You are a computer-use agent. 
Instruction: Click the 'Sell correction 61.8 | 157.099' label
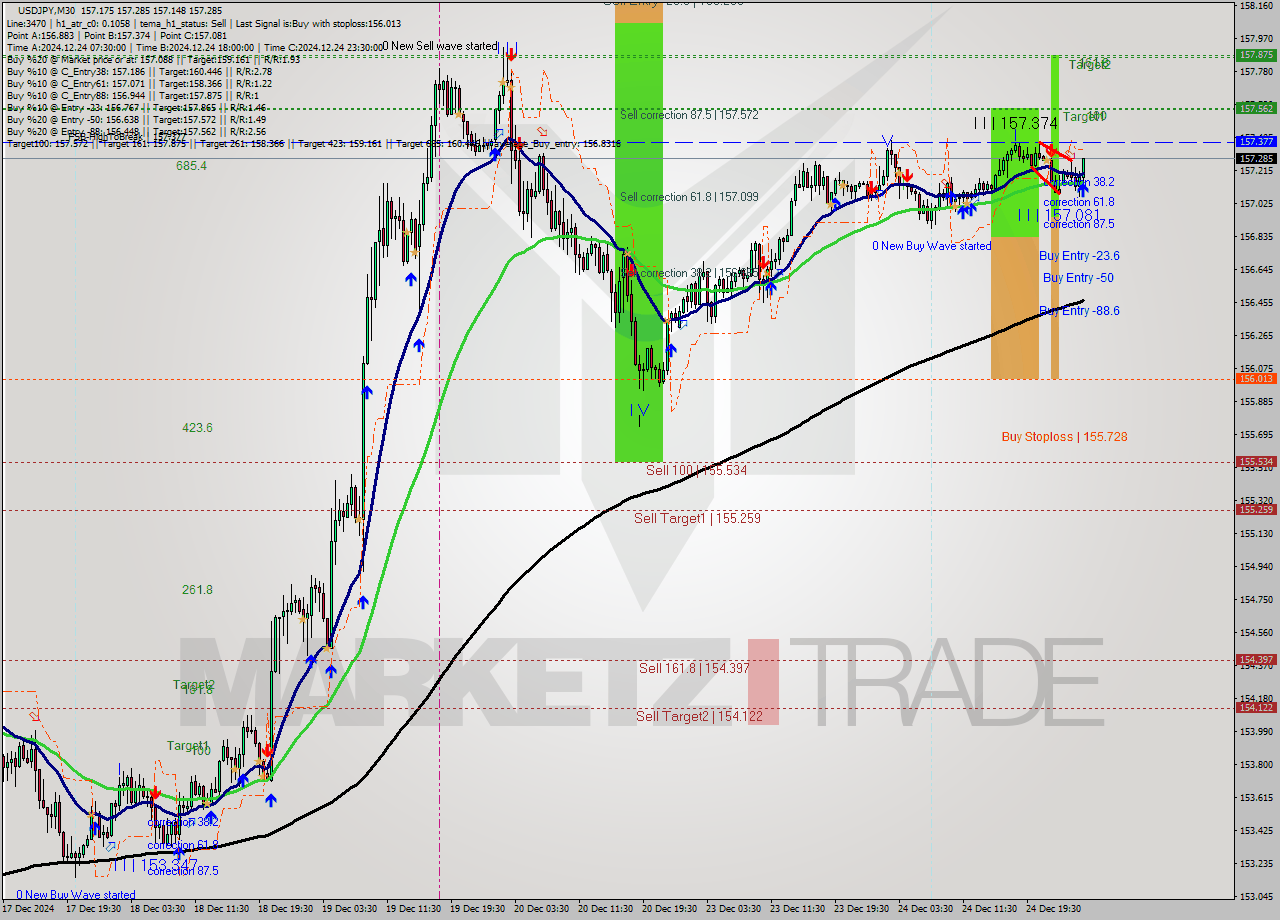point(689,197)
